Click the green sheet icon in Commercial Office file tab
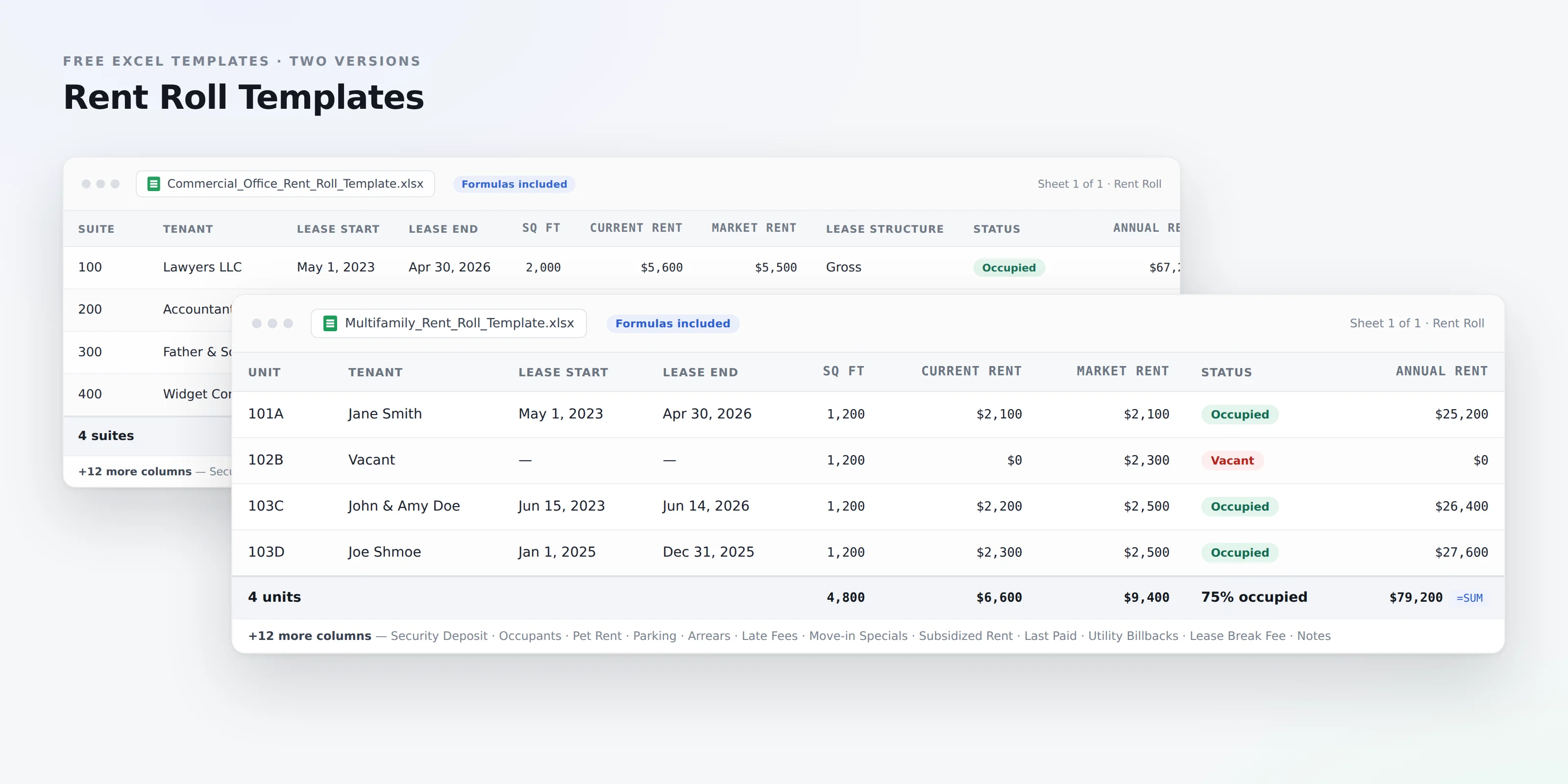The height and width of the screenshot is (784, 1568). coord(154,184)
